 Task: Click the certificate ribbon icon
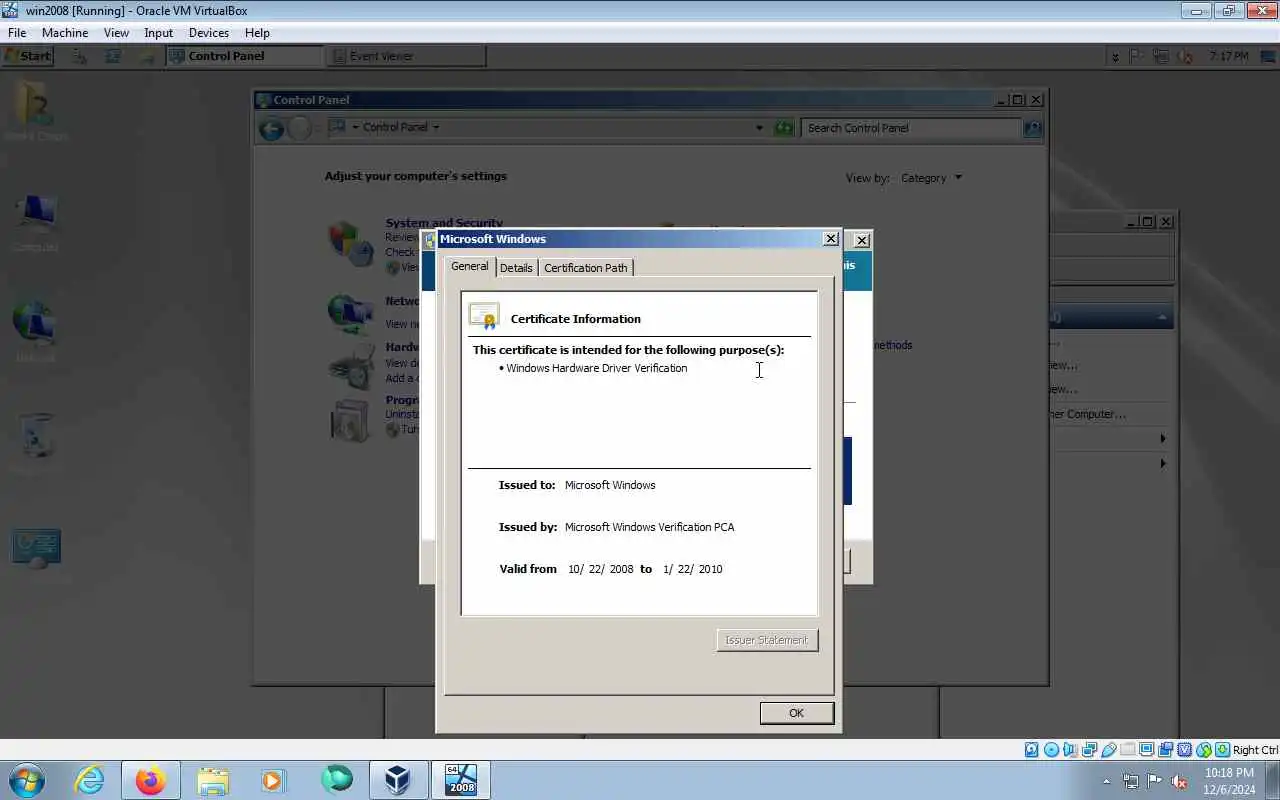(x=484, y=316)
